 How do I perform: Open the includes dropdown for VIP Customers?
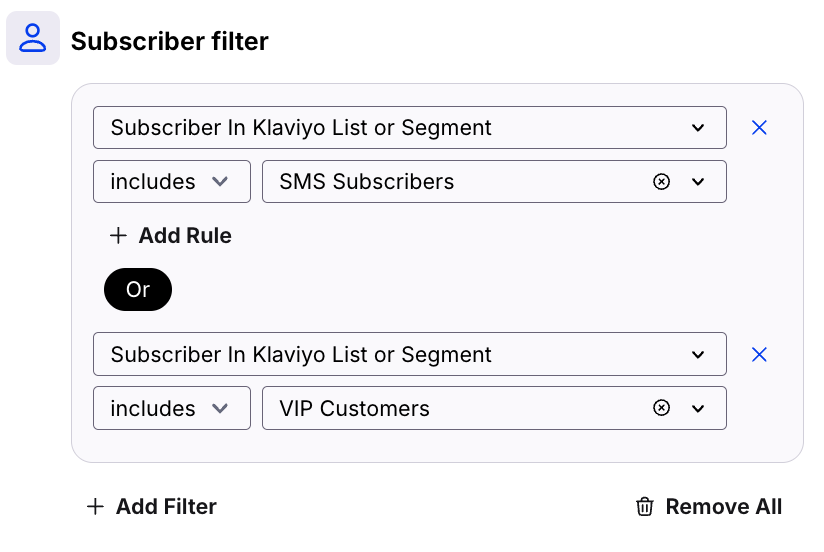171,409
